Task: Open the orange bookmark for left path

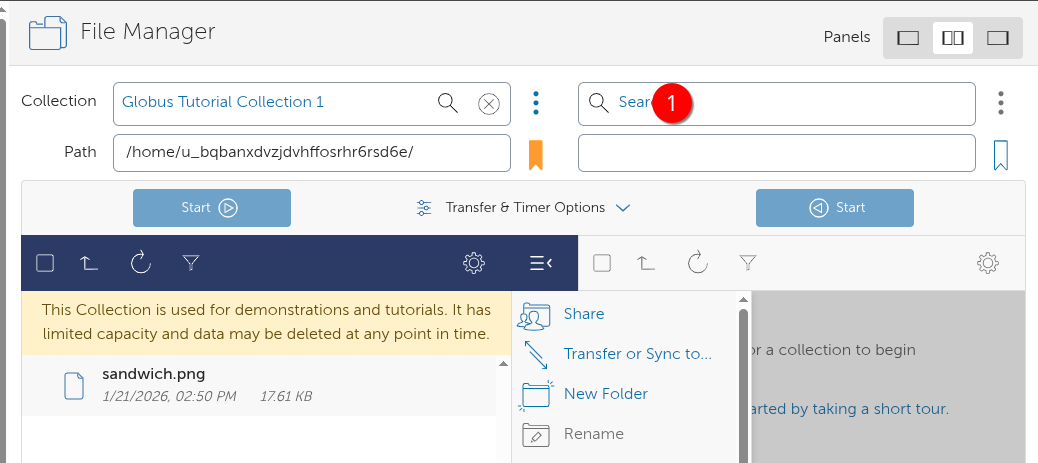Action: tap(536, 154)
